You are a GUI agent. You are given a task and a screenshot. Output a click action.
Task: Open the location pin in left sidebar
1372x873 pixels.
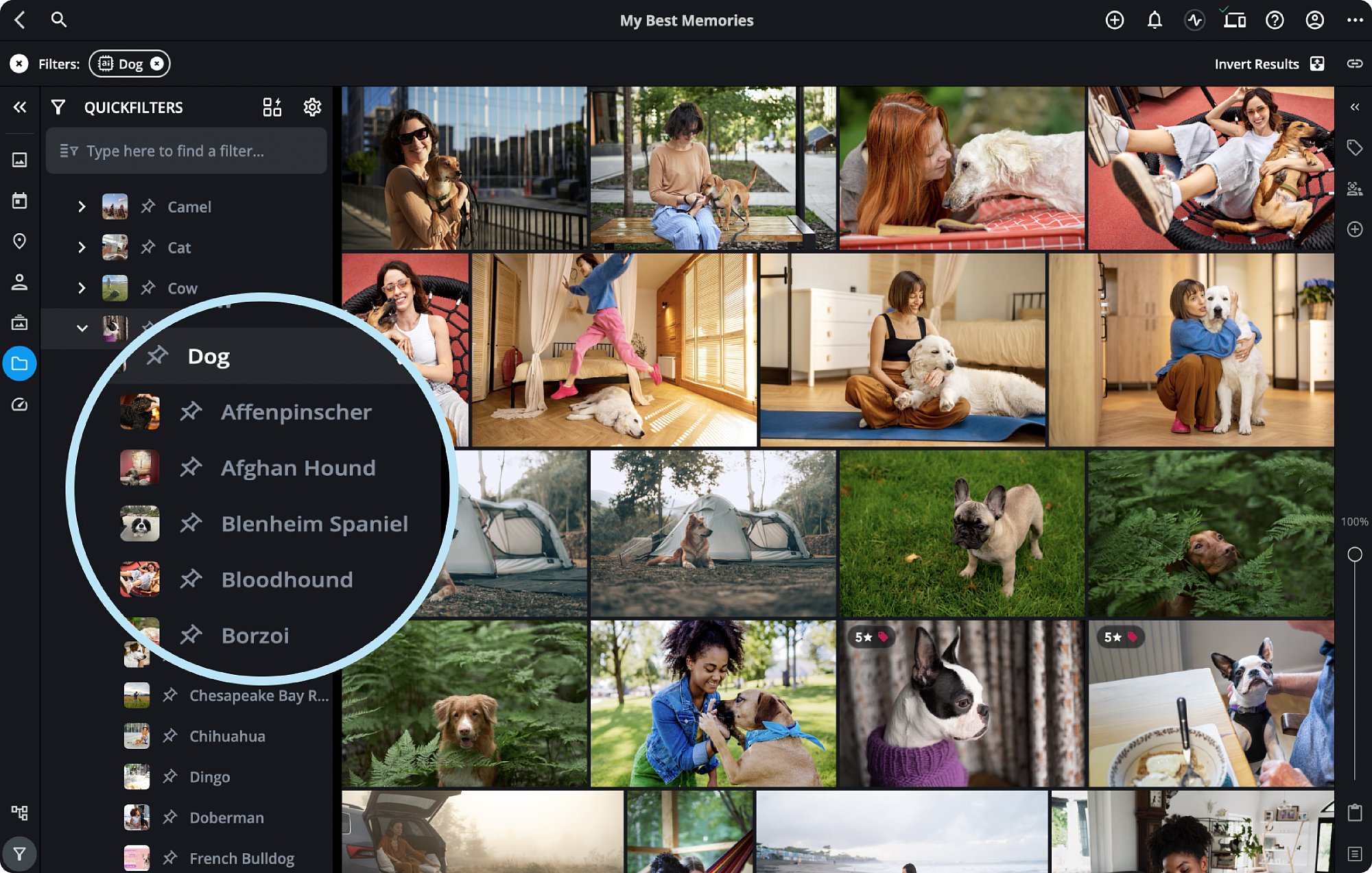pyautogui.click(x=20, y=241)
